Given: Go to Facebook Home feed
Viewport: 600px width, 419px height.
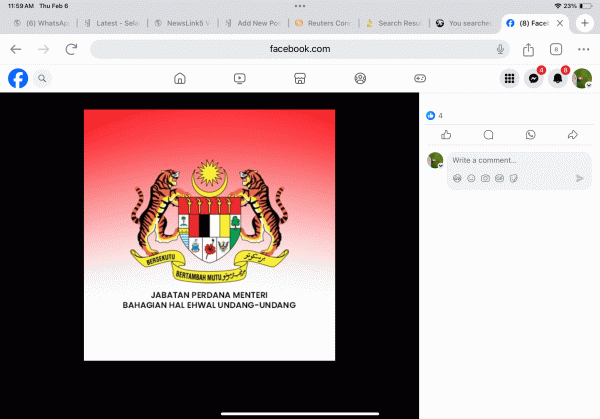Looking at the screenshot, I should tap(180, 78).
